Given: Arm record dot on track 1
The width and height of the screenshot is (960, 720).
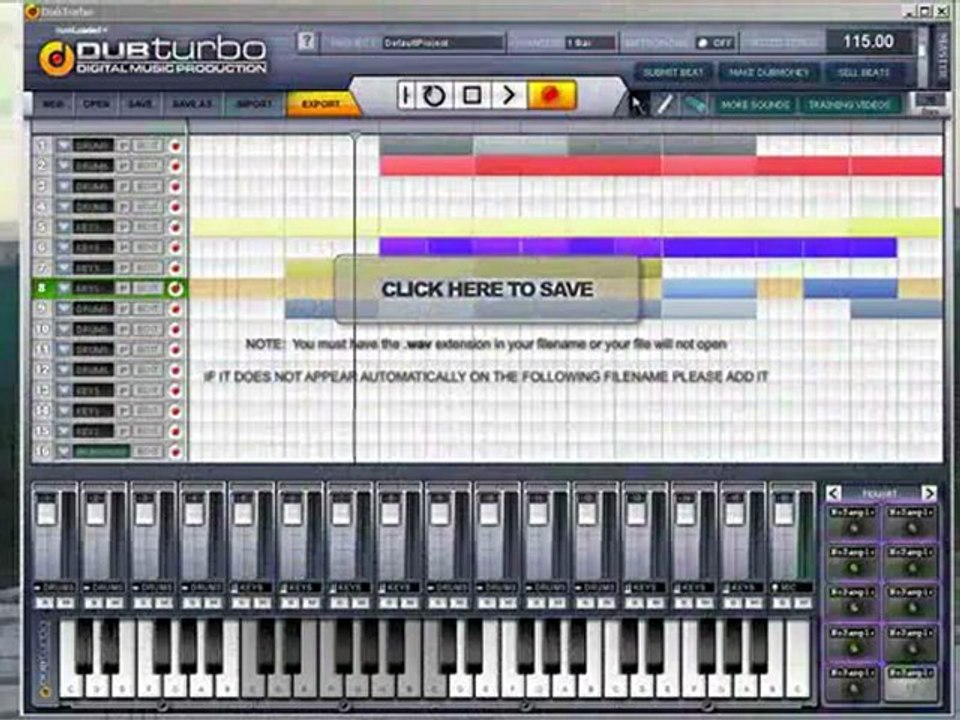Looking at the screenshot, I should (x=176, y=146).
